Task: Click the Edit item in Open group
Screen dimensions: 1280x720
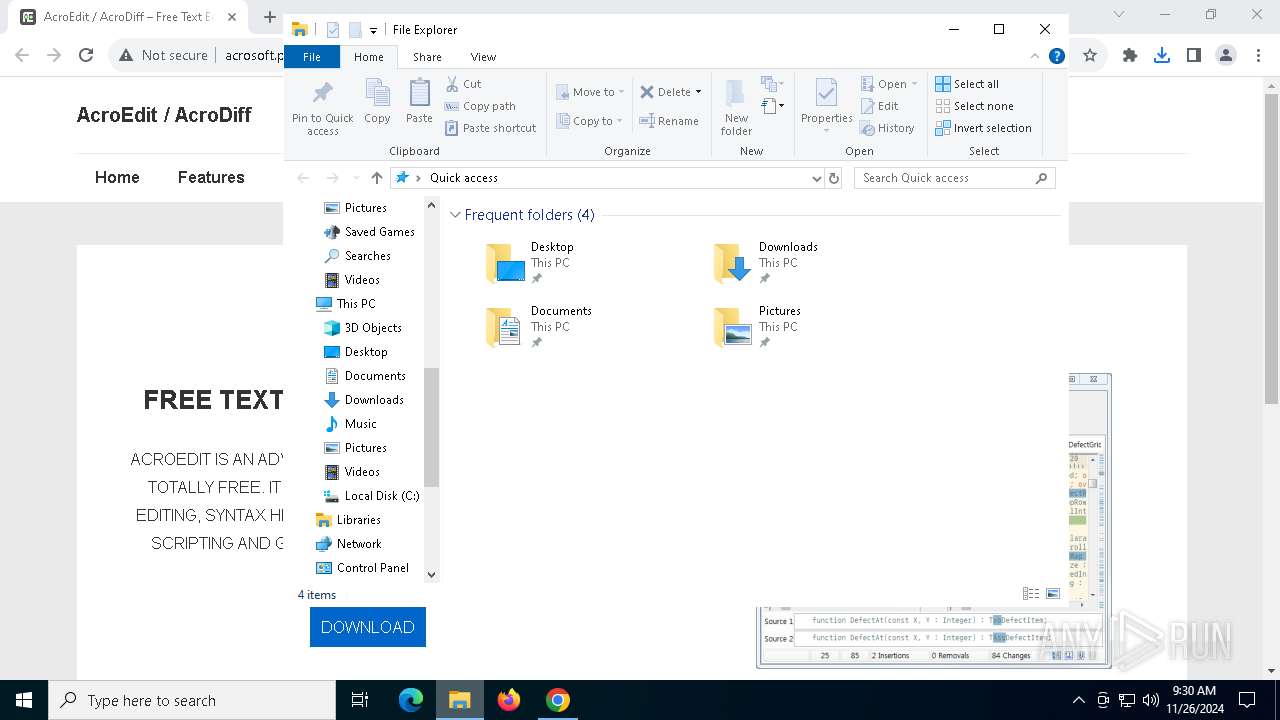Action: (x=879, y=106)
